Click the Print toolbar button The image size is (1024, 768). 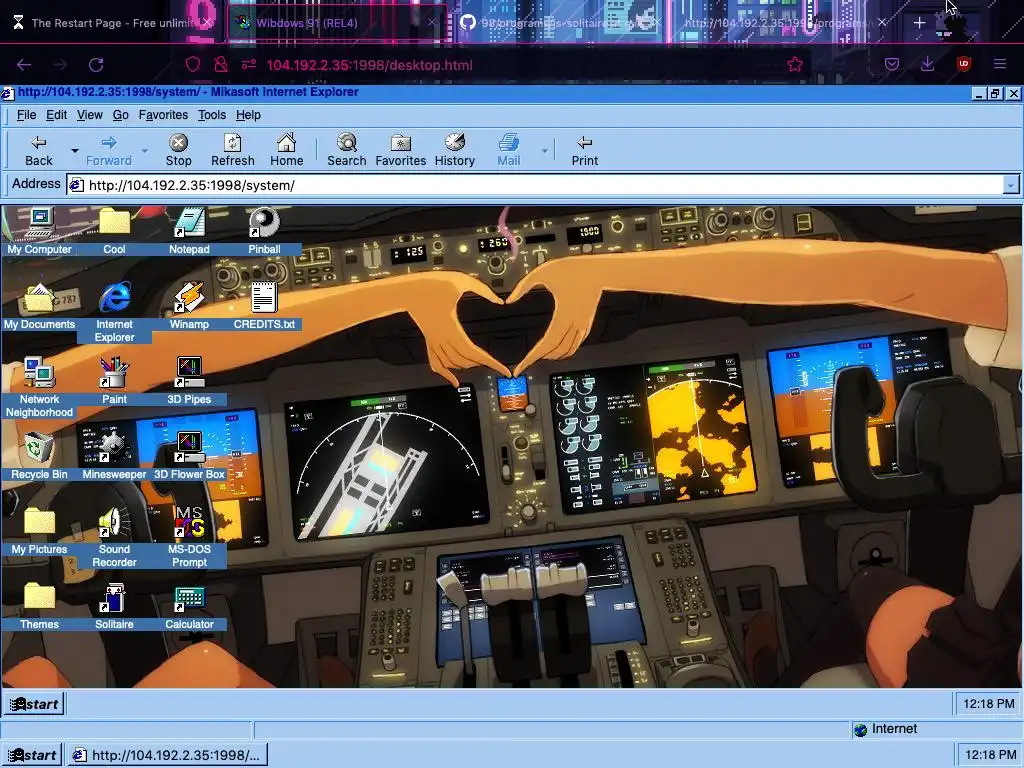click(x=584, y=151)
